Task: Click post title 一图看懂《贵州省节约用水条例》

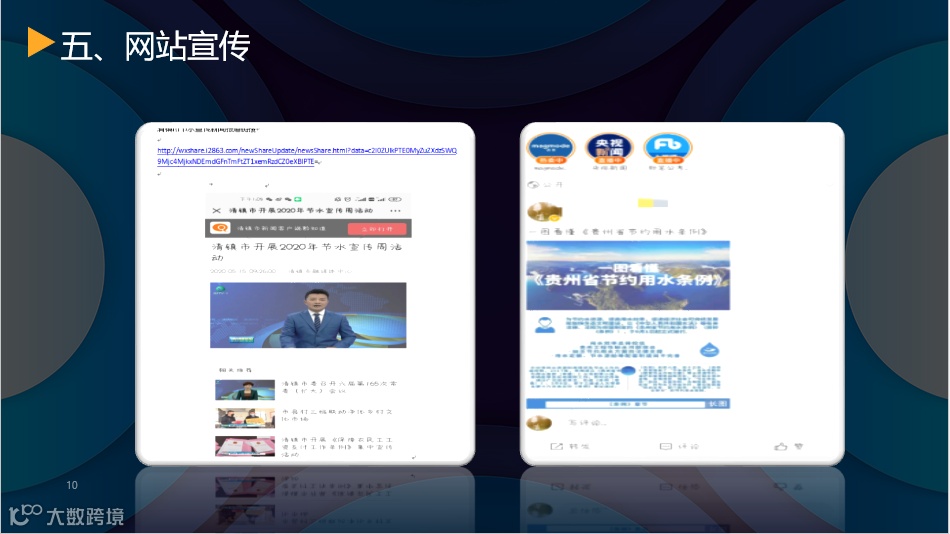Action: click(x=618, y=232)
